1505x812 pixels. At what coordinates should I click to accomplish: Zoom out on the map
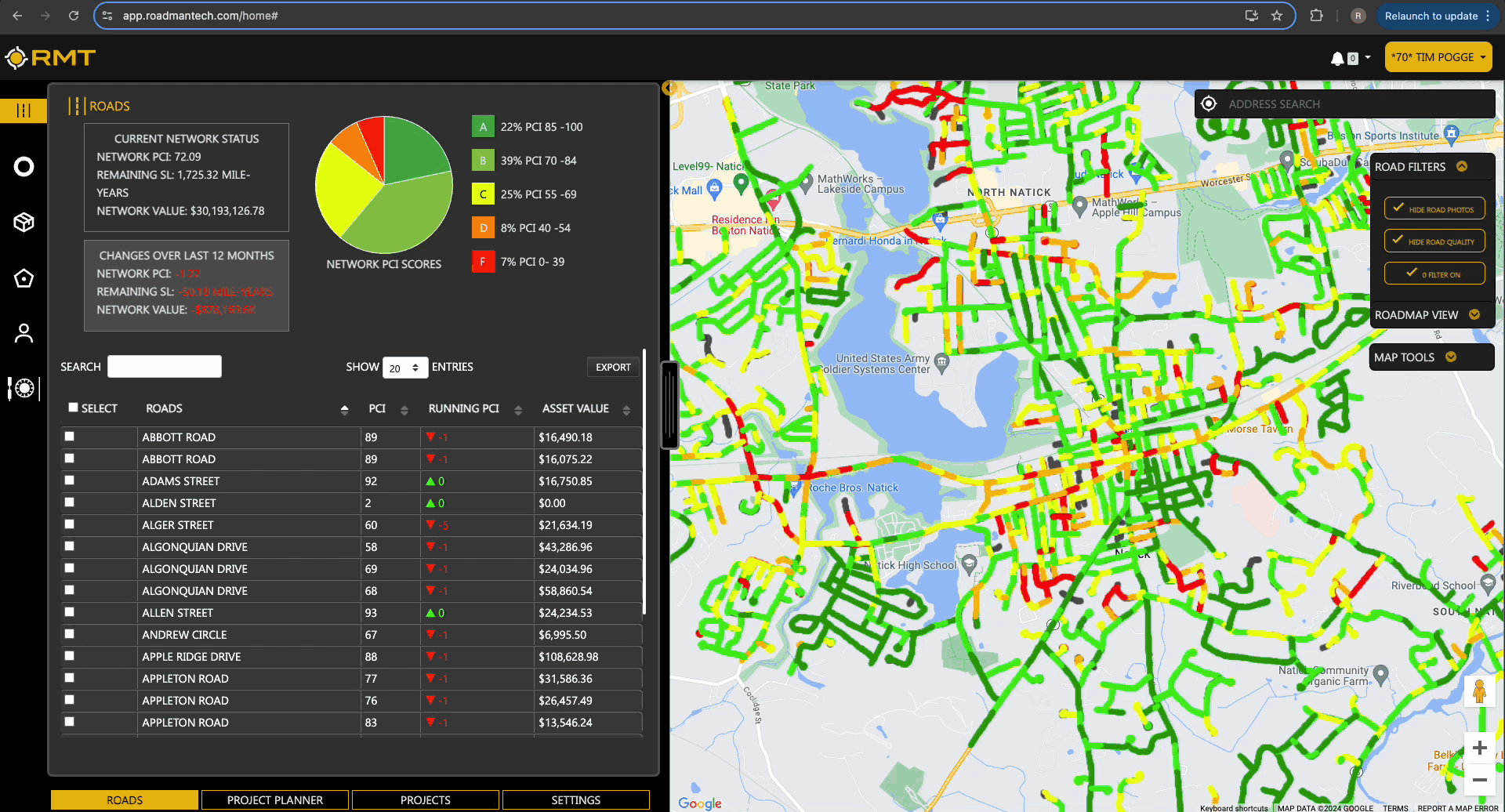coord(1479,780)
